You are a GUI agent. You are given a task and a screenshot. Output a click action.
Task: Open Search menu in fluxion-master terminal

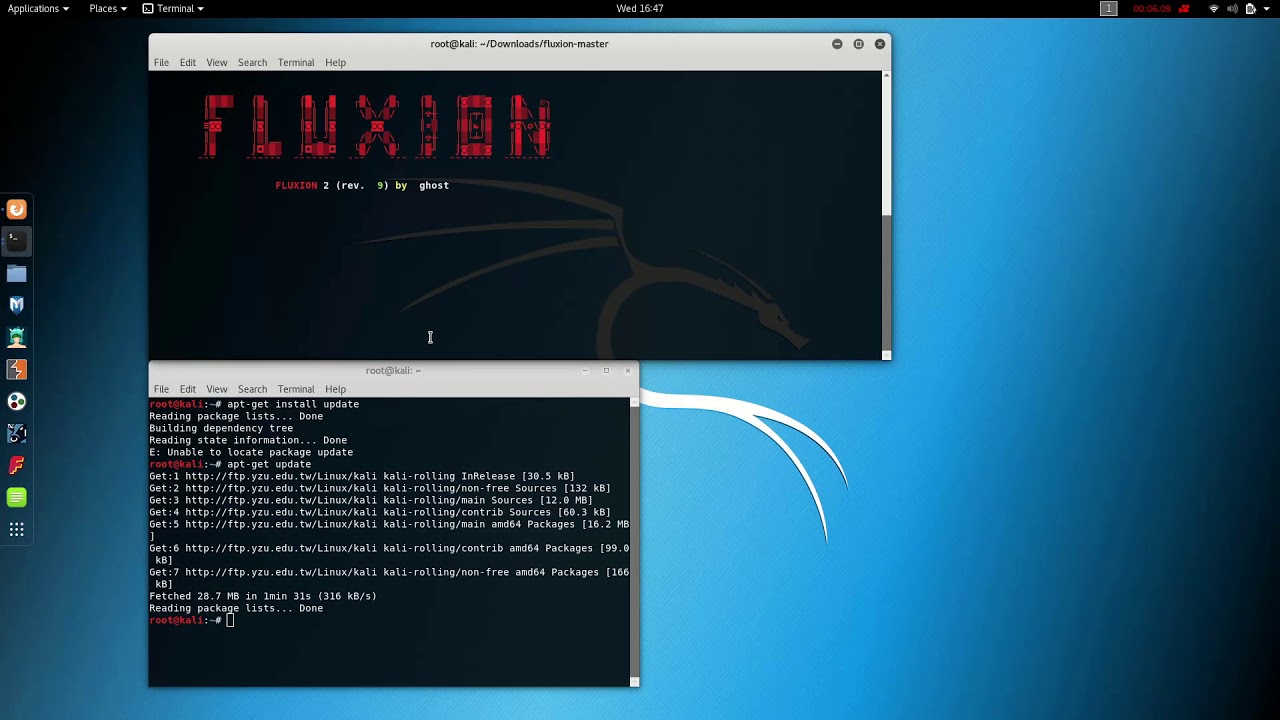[x=252, y=62]
